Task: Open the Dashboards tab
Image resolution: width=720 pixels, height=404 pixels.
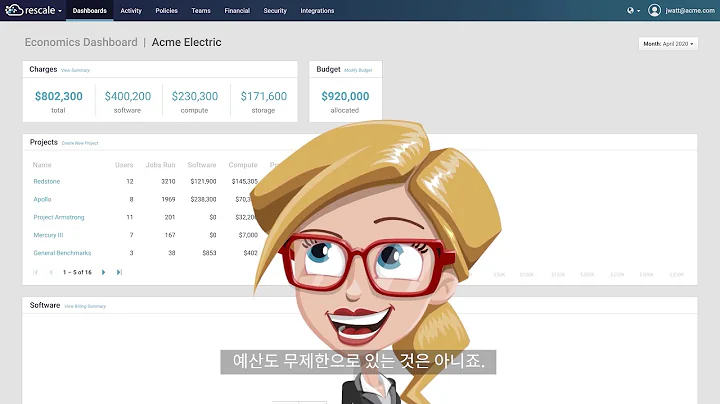Action: pyautogui.click(x=90, y=11)
